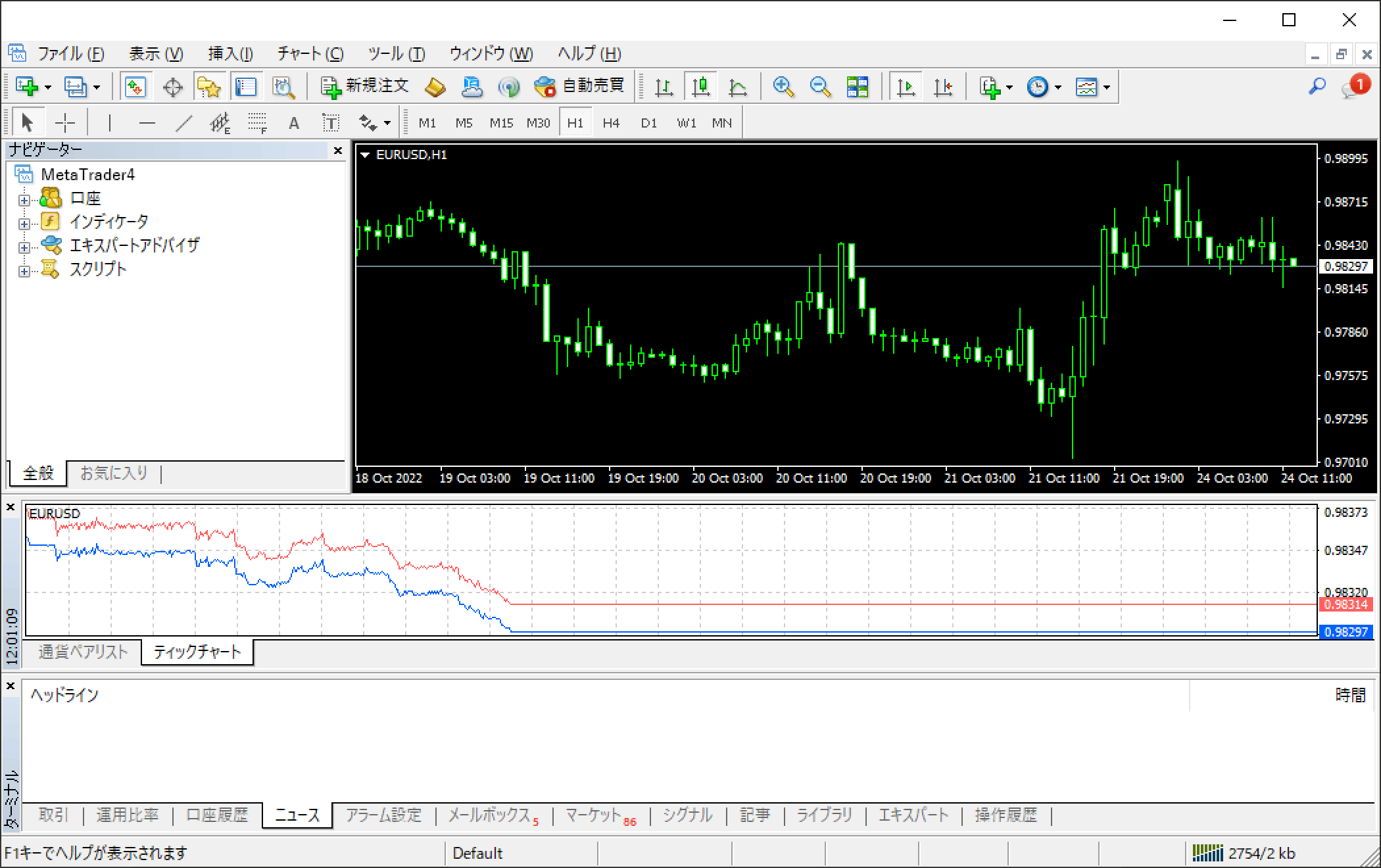Switch chart to bar chart style
This screenshot has height=868, width=1381.
[x=664, y=86]
